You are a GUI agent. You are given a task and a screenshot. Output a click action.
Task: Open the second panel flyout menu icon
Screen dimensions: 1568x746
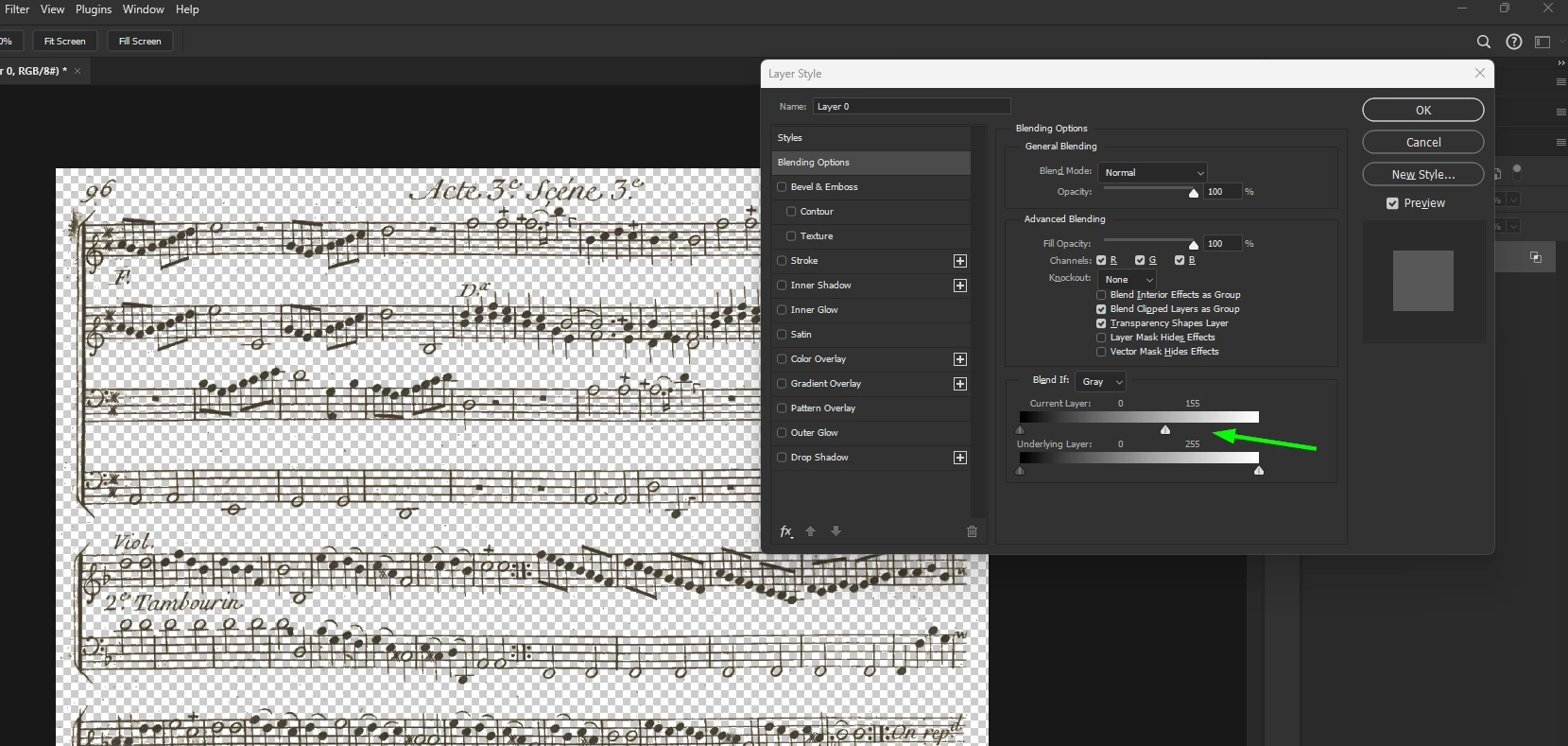[1561, 113]
